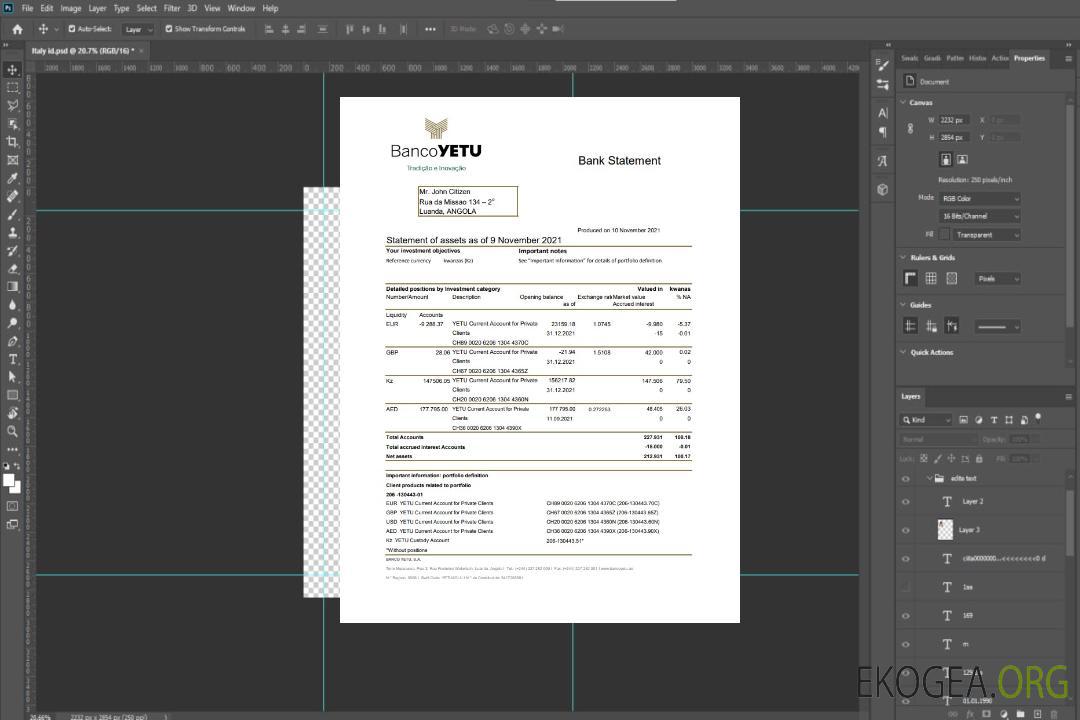The width and height of the screenshot is (1080, 720).
Task: Set canvas to portrait orientation
Action: [x=946, y=159]
